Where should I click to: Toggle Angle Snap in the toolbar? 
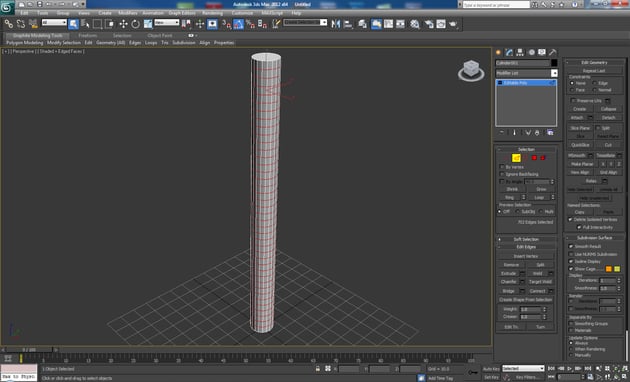click(238, 24)
